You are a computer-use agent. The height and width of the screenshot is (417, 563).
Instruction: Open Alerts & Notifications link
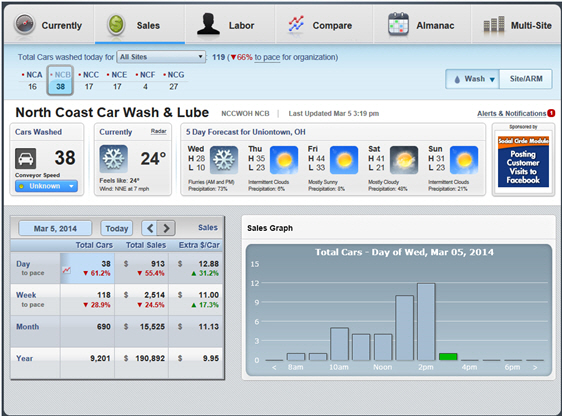pyautogui.click(x=511, y=113)
